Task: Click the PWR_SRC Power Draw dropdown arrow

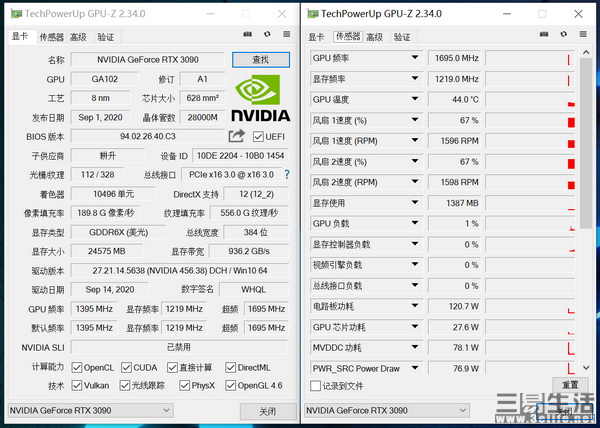Action: pos(415,368)
